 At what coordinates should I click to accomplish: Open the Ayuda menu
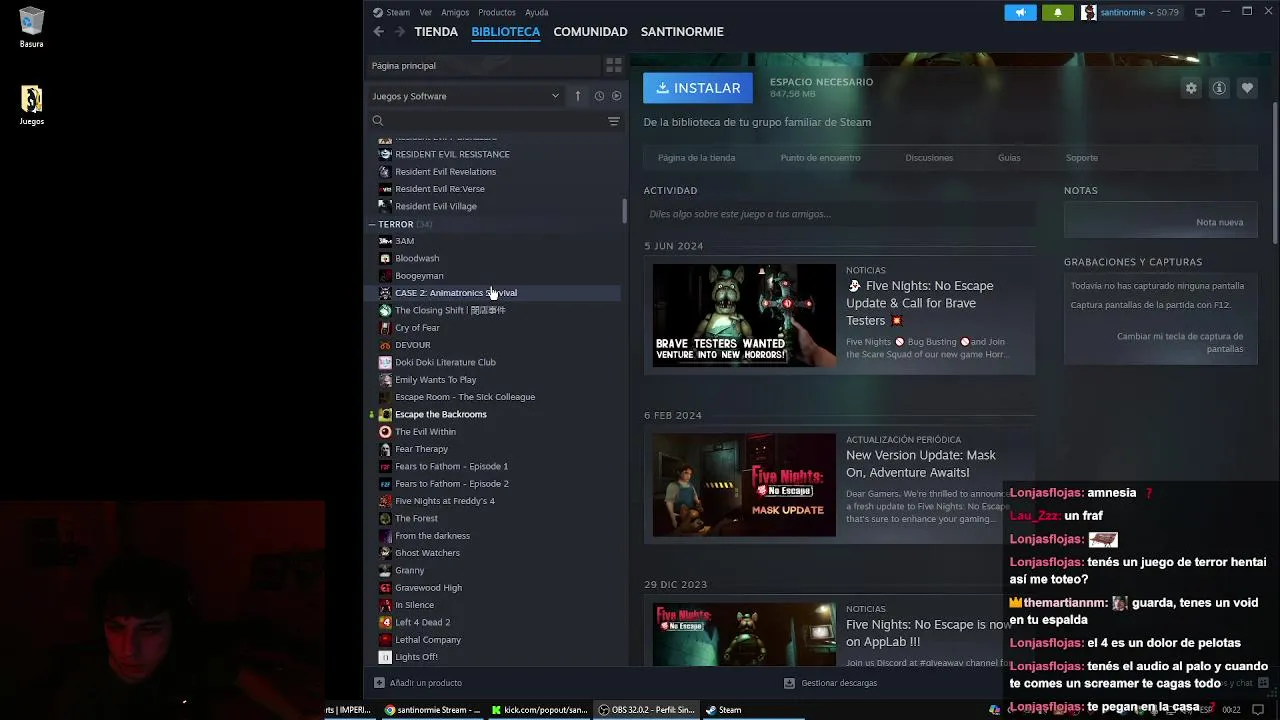[x=537, y=12]
